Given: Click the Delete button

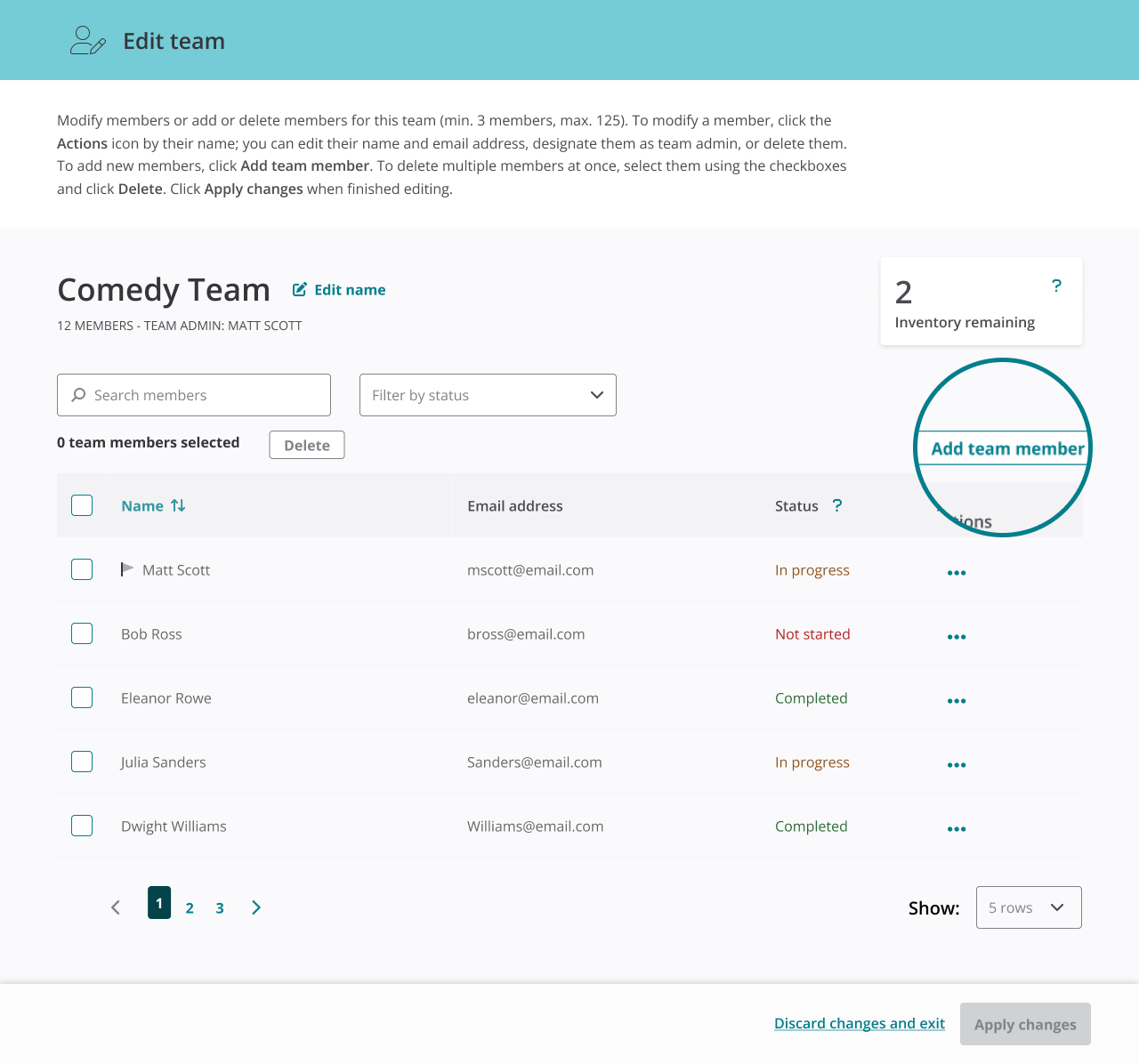Looking at the screenshot, I should [x=307, y=445].
